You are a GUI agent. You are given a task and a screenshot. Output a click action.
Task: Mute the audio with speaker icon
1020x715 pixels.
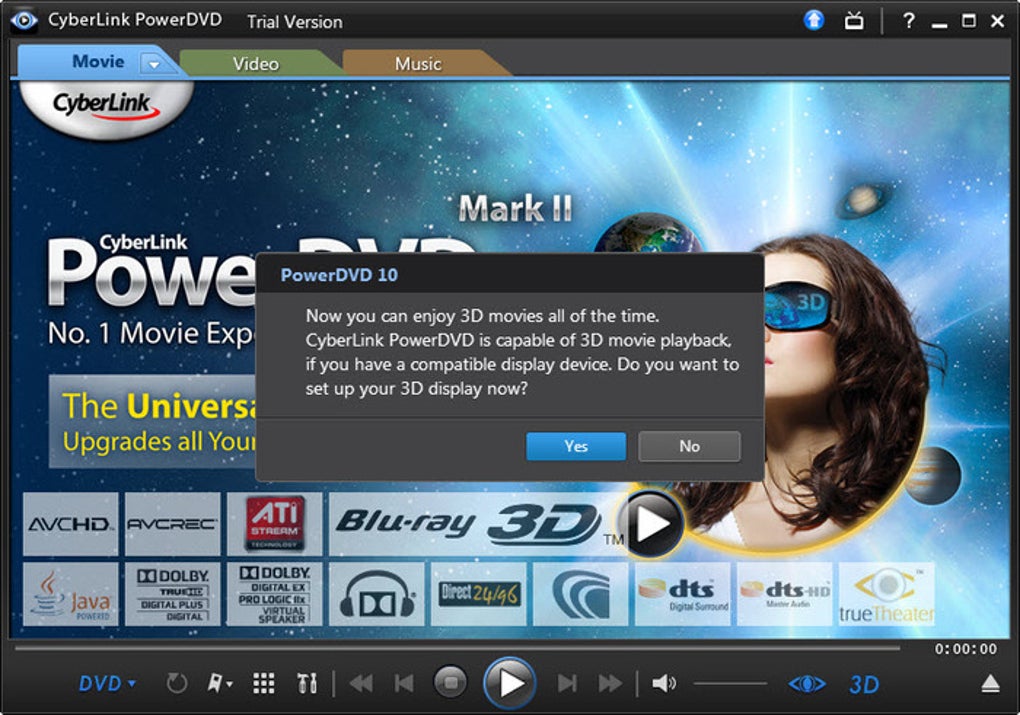[664, 683]
